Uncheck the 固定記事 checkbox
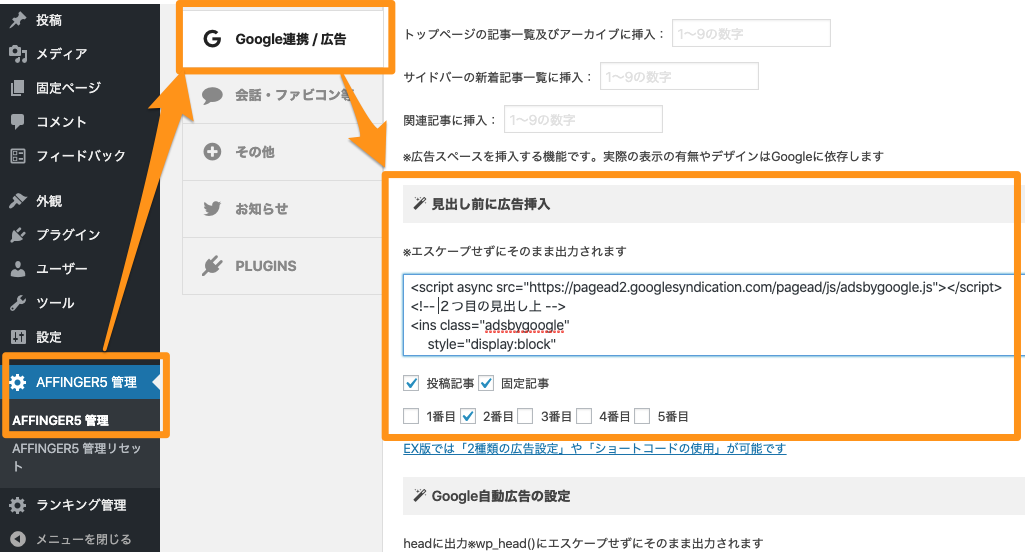 [486, 383]
